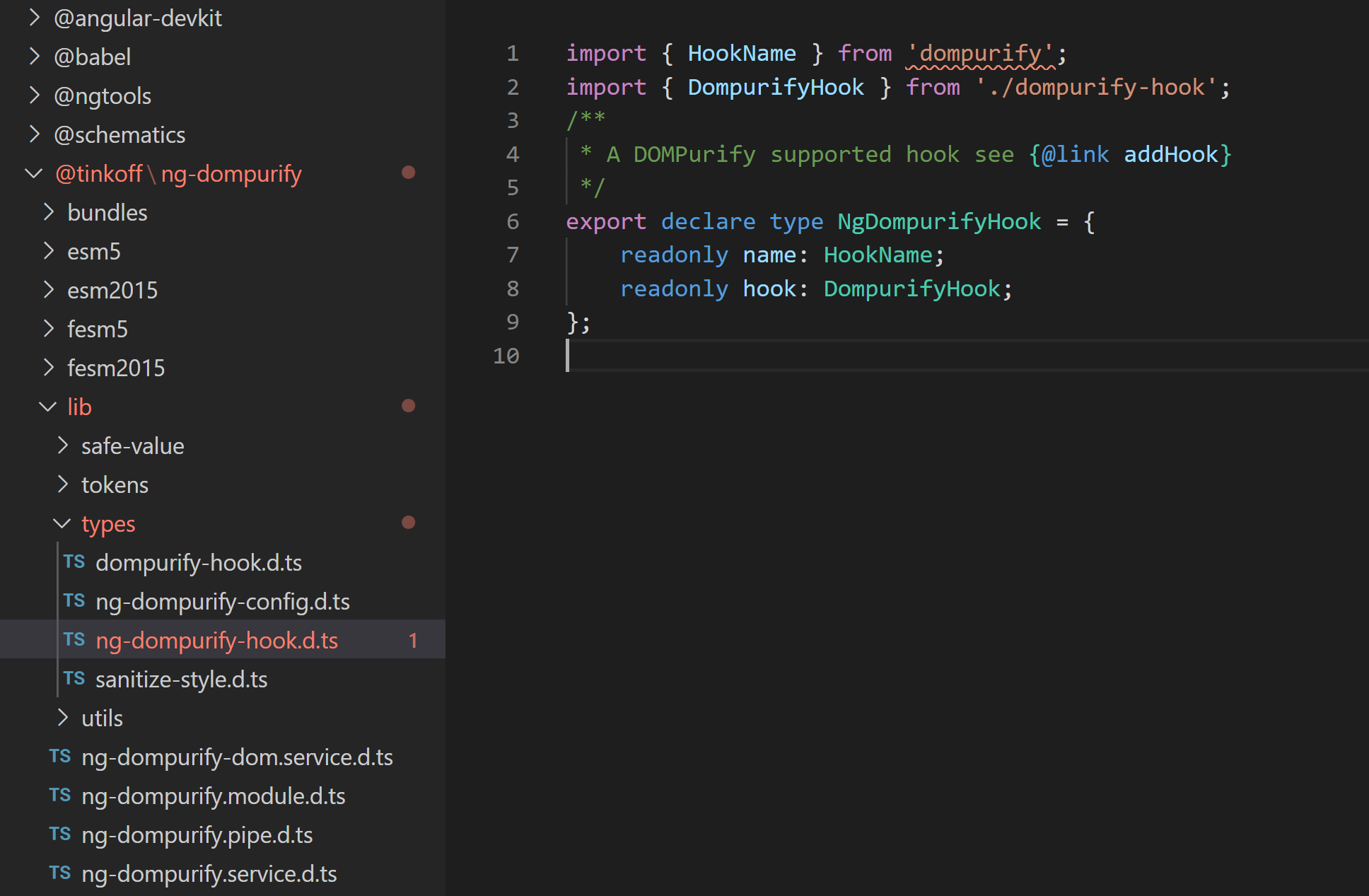The image size is (1369, 896).
Task: Expand the @angular-devkit folder
Action: (34, 18)
